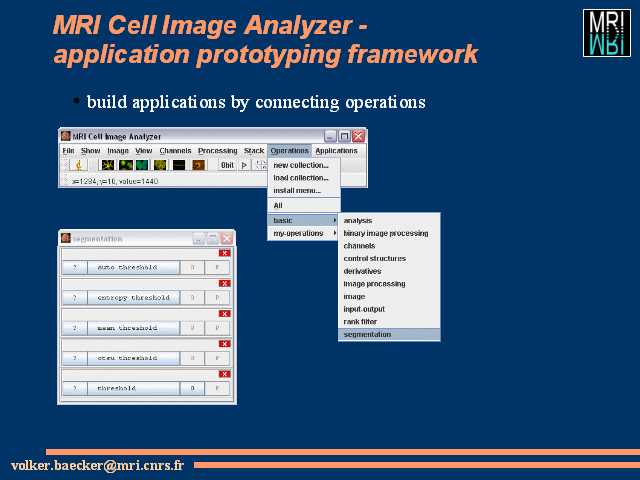This screenshot has height=480, width=640.
Task: Open the Processing menu
Action: point(218,151)
